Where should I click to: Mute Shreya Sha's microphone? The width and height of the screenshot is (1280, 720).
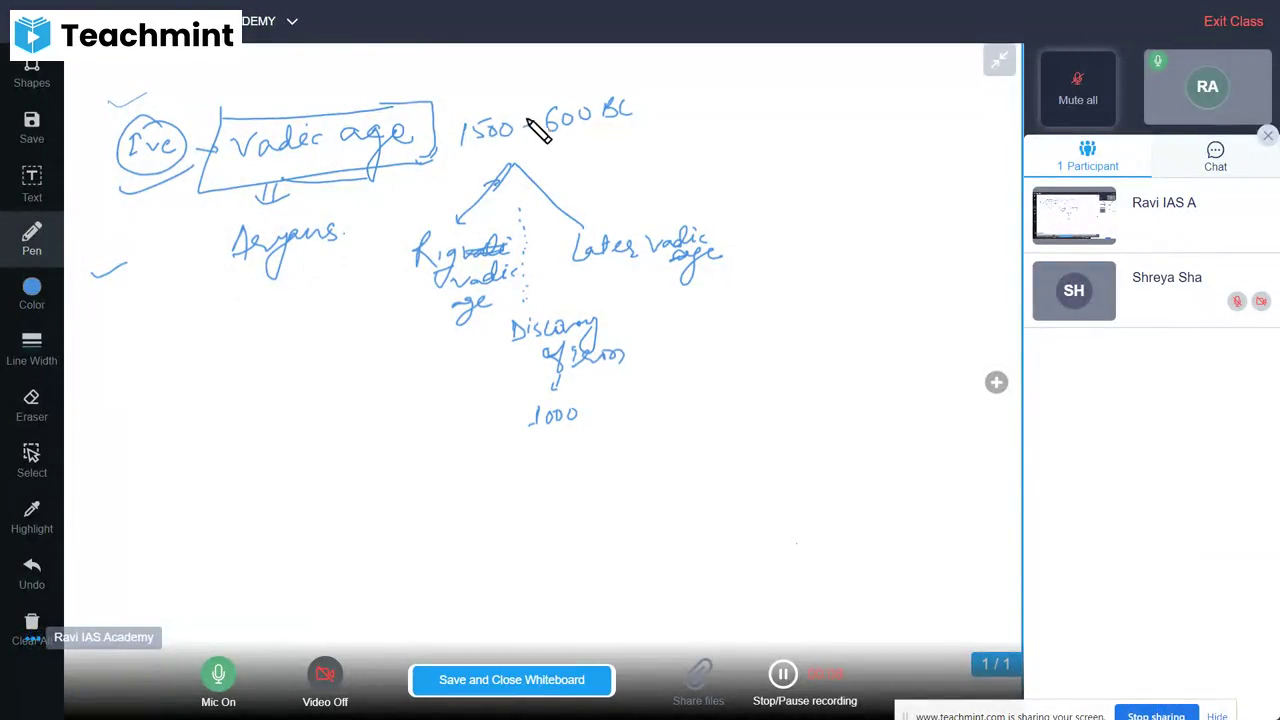(1237, 301)
